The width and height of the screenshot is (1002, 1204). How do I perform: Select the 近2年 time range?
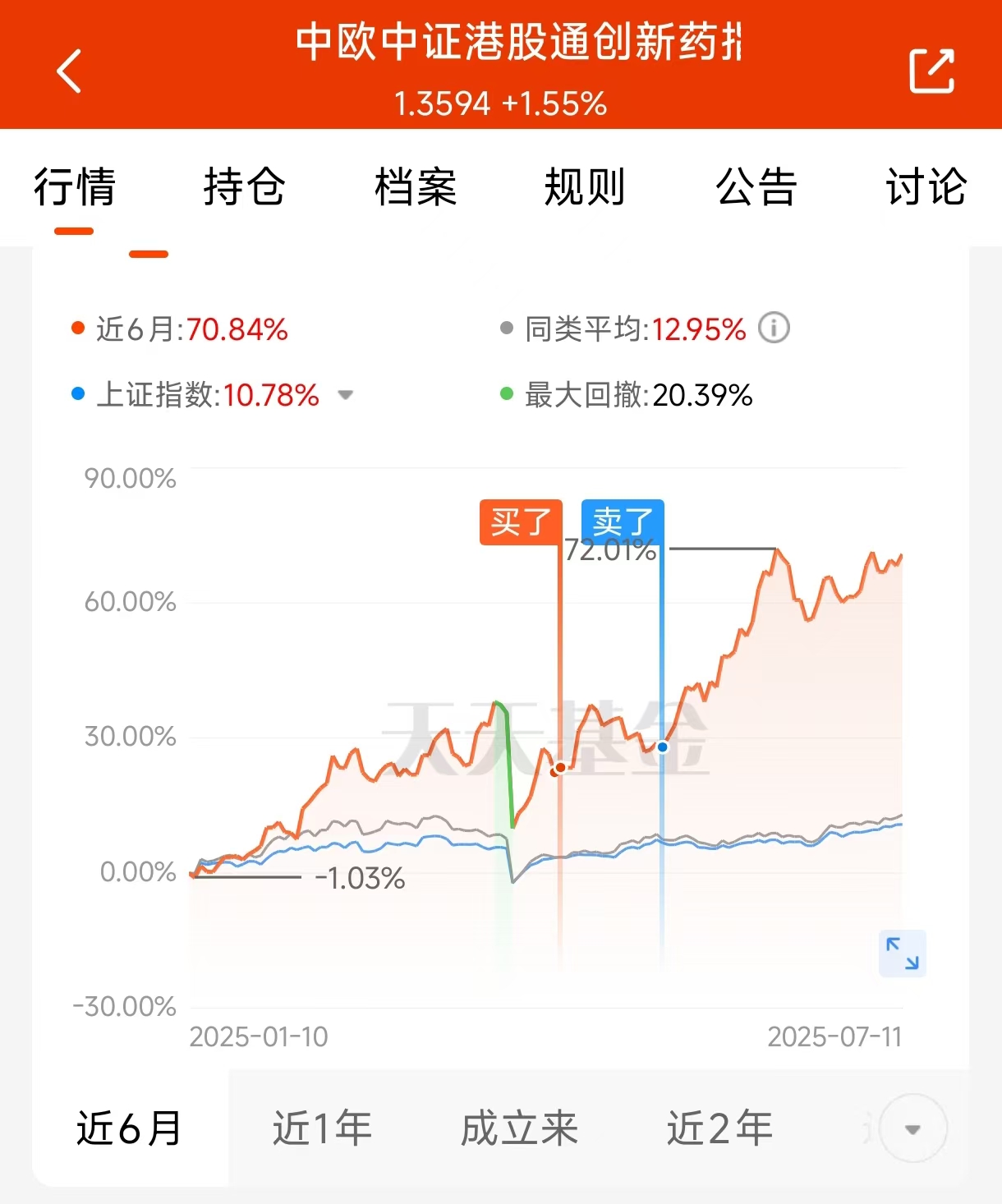[x=719, y=1128]
